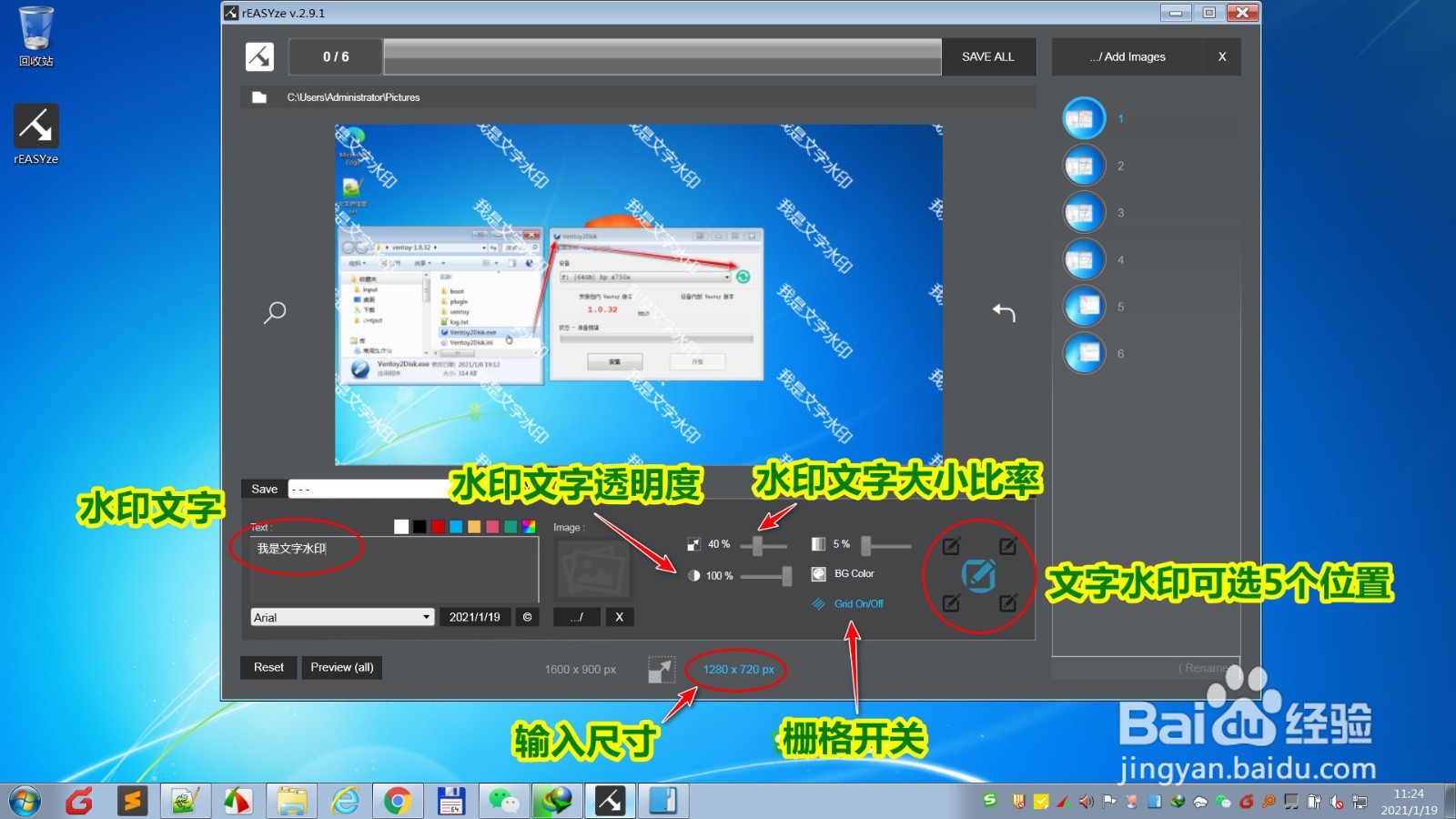Open the rEASYze desktop shortcut
This screenshot has height=819, width=1456.
click(36, 134)
